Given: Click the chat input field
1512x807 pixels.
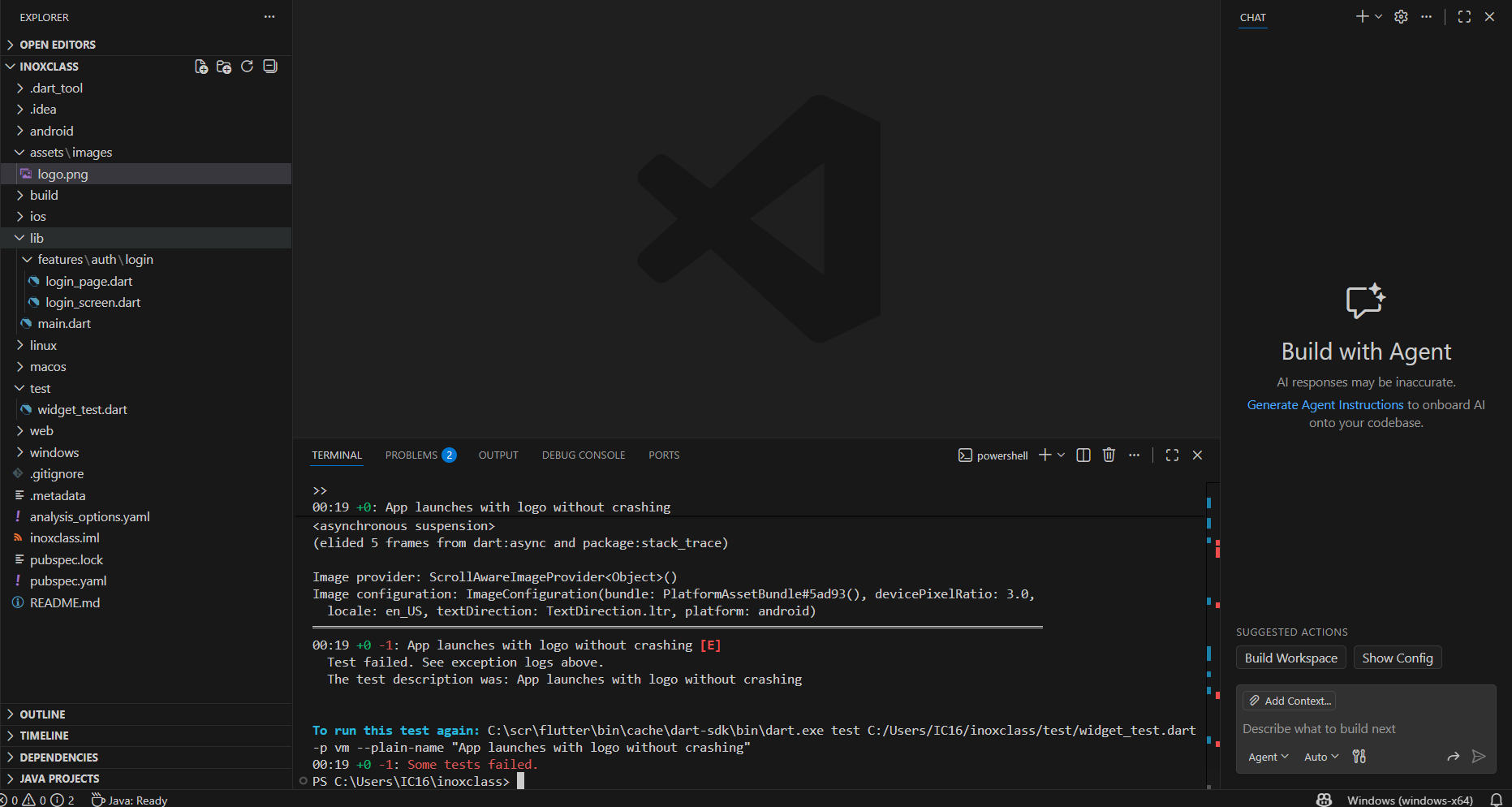Looking at the screenshot, I should point(1366,729).
